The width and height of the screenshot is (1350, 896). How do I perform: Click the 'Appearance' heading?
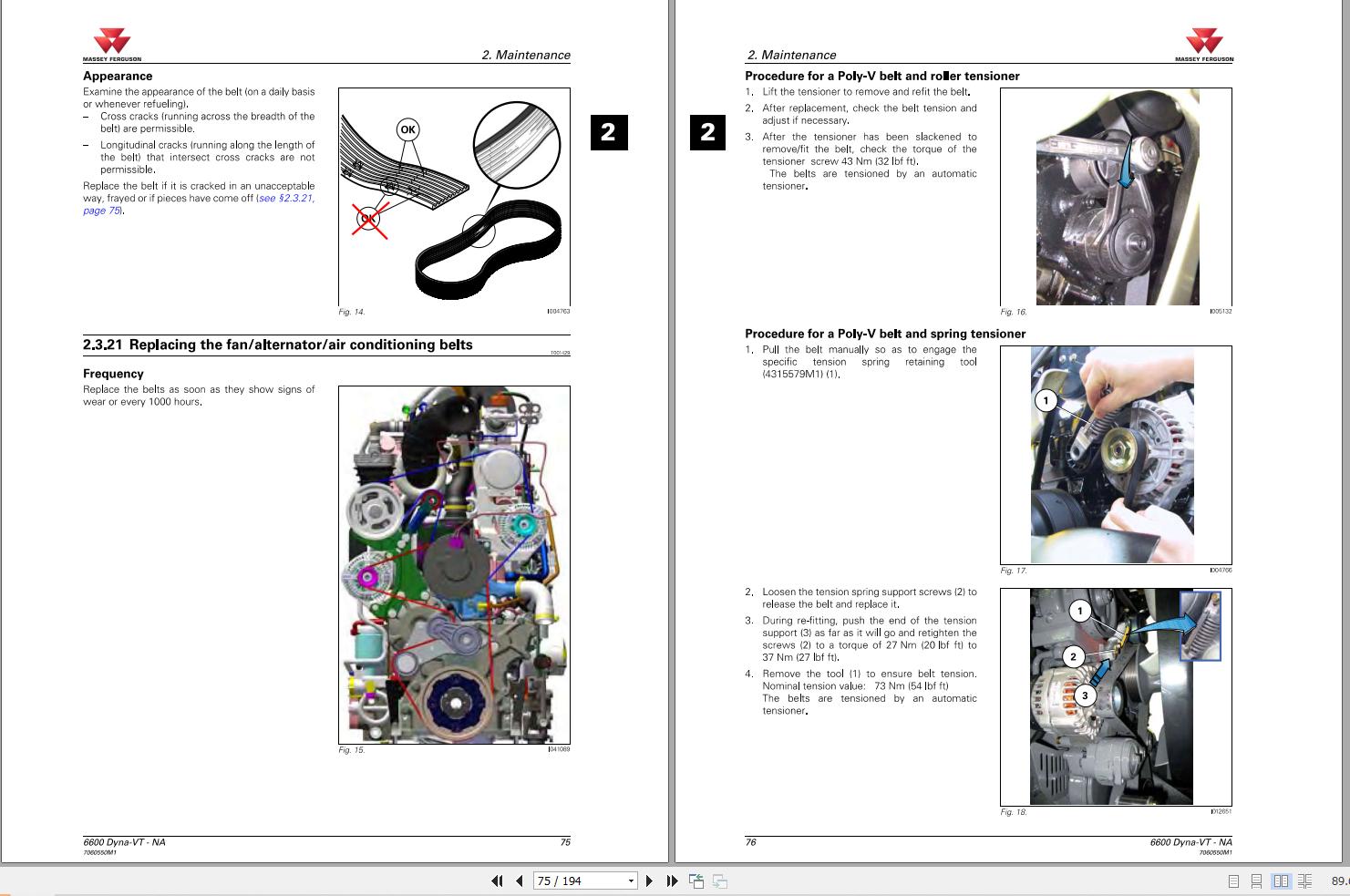click(118, 77)
